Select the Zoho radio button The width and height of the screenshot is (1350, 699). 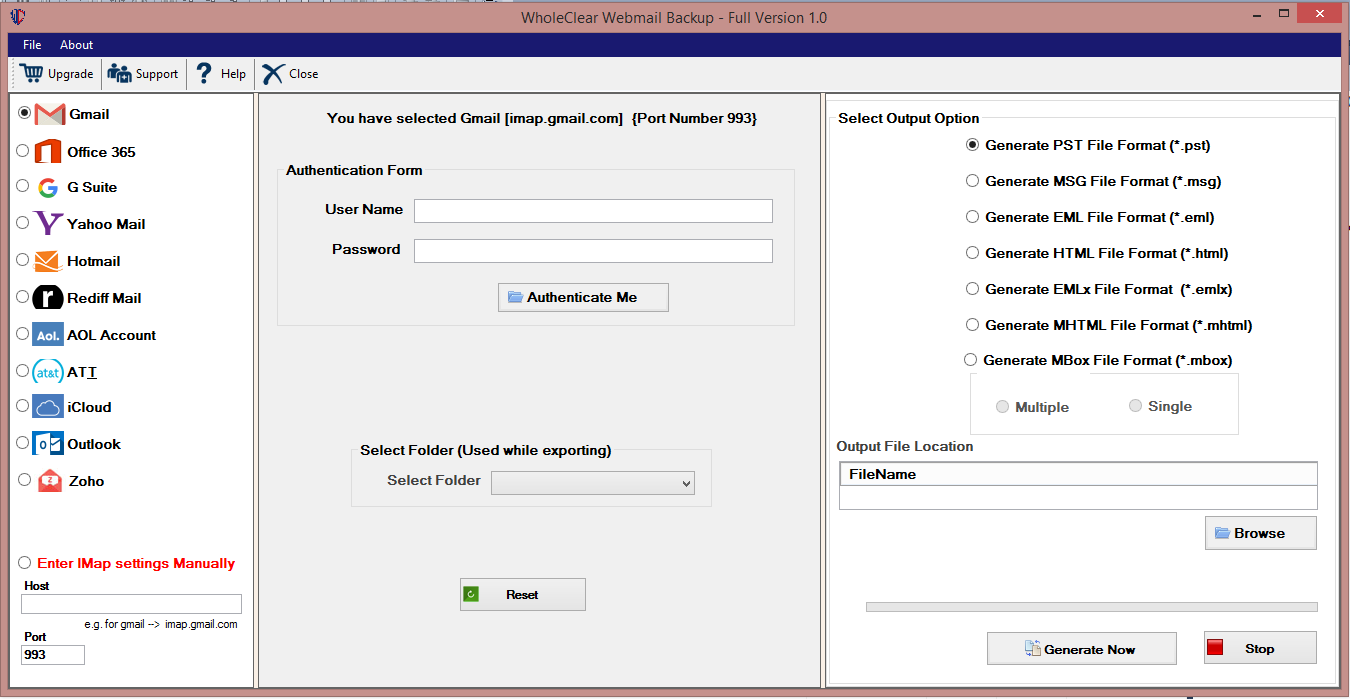(25, 480)
